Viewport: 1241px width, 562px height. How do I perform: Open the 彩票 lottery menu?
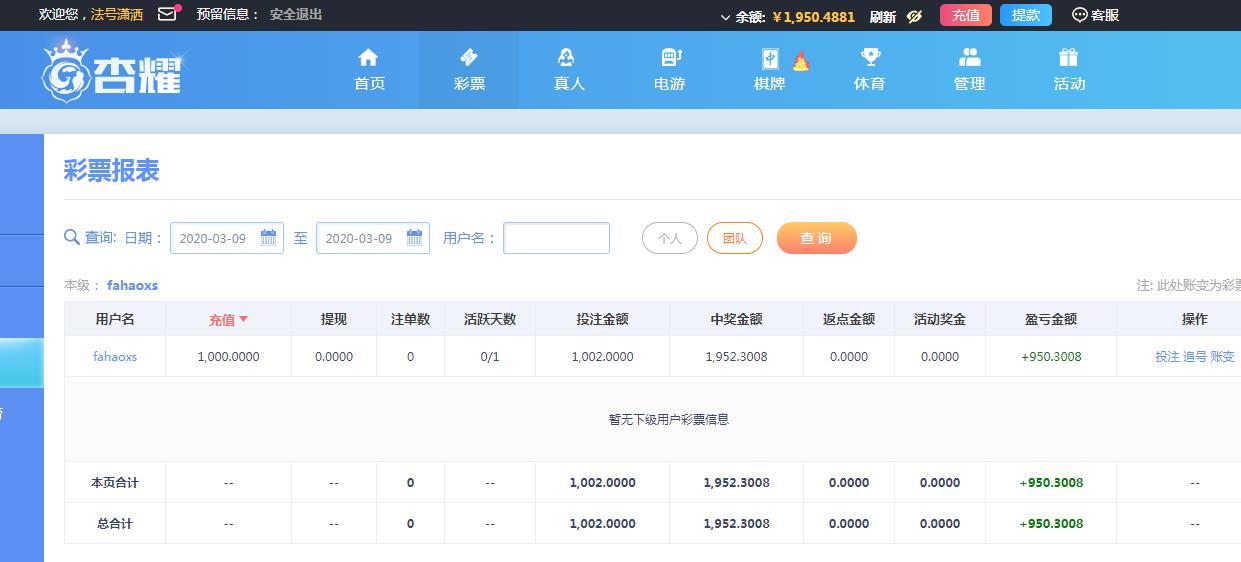point(469,70)
